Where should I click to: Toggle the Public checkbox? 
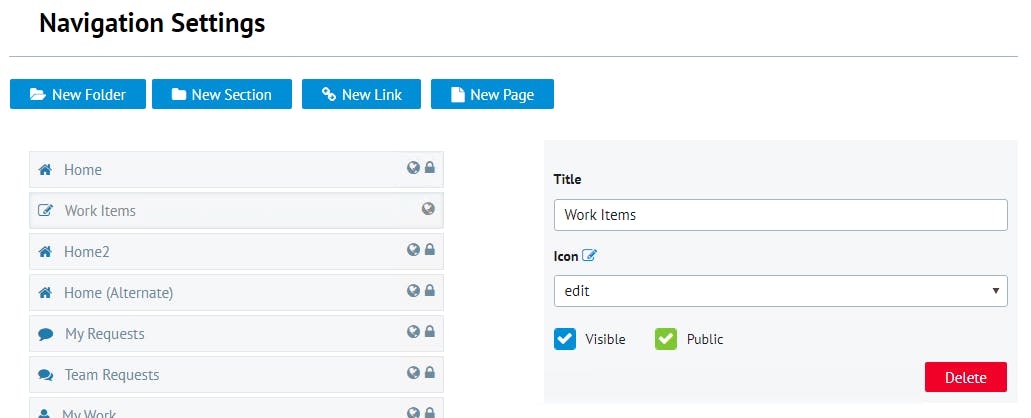tap(666, 339)
